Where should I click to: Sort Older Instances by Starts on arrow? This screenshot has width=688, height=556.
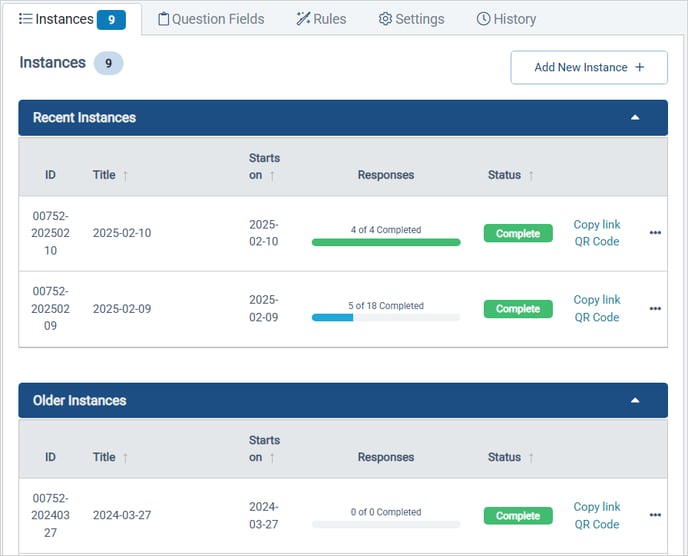(272, 458)
